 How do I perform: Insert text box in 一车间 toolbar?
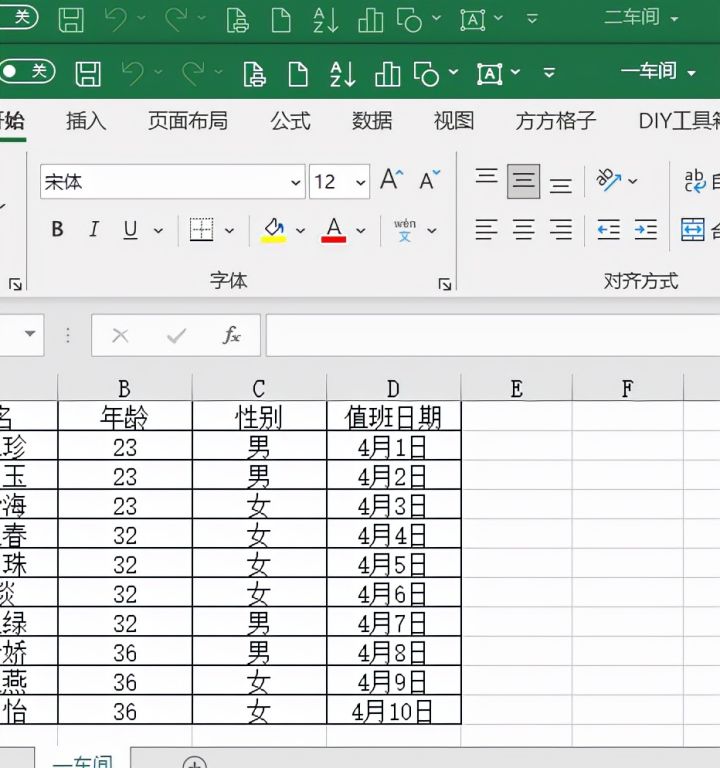489,74
